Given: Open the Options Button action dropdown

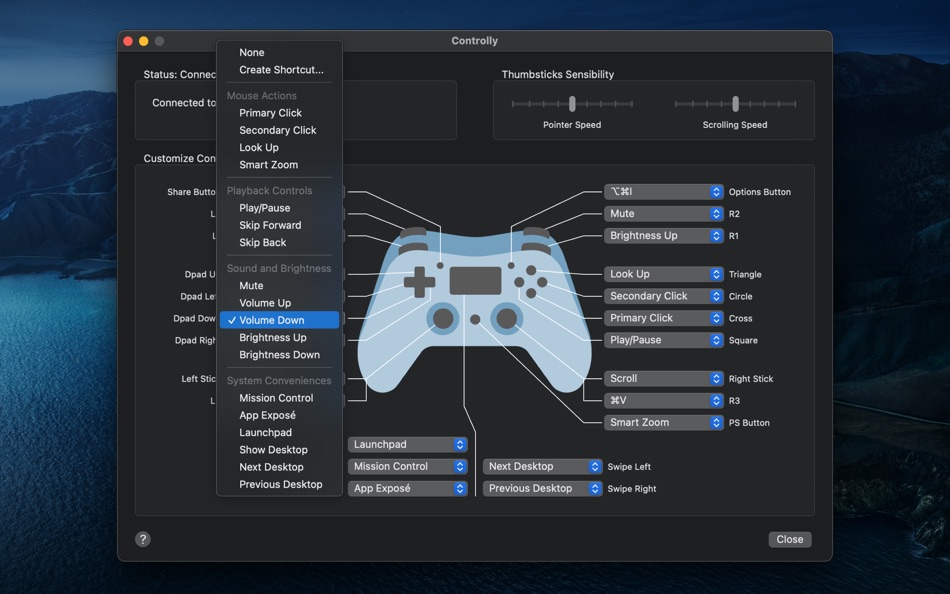Looking at the screenshot, I should (663, 192).
